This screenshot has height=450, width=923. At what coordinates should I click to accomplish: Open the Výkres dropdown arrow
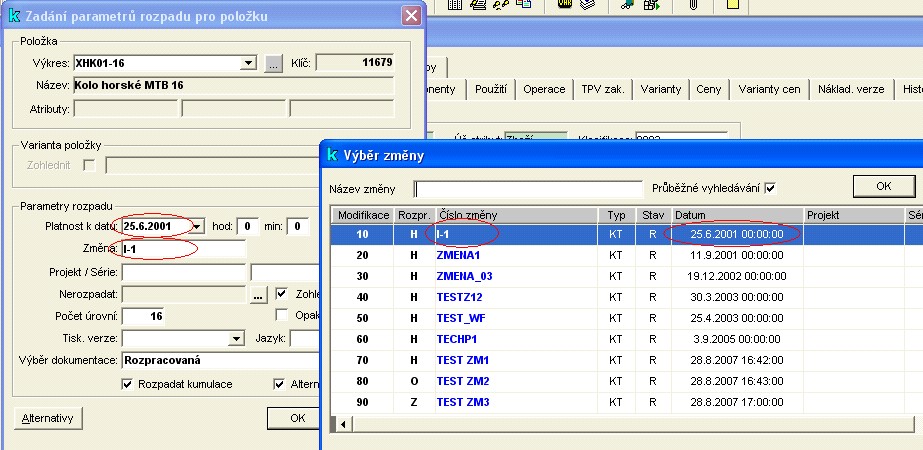tap(249, 63)
